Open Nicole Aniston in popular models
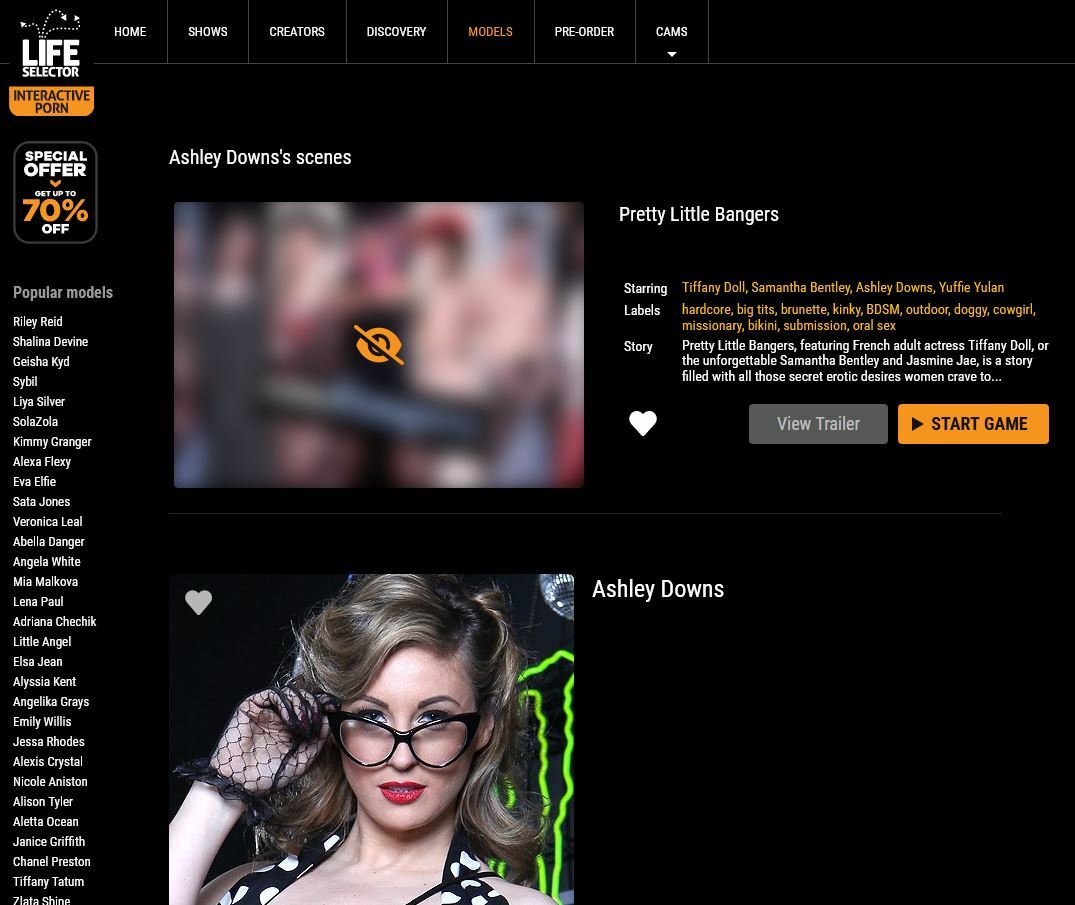Viewport: 1075px width, 905px height. click(x=50, y=782)
